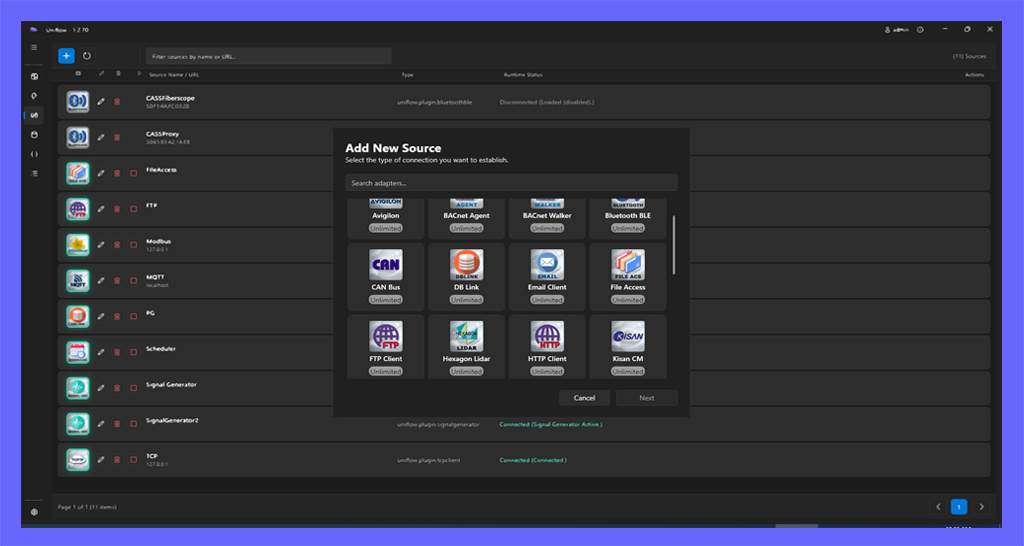
Task: Select the Hexagon Lidar adapter
Action: coord(466,347)
